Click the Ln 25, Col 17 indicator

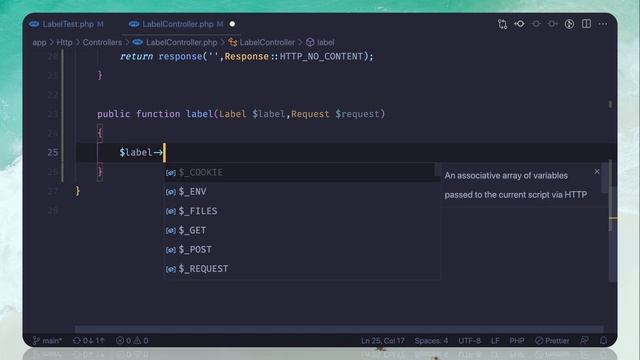tap(382, 340)
